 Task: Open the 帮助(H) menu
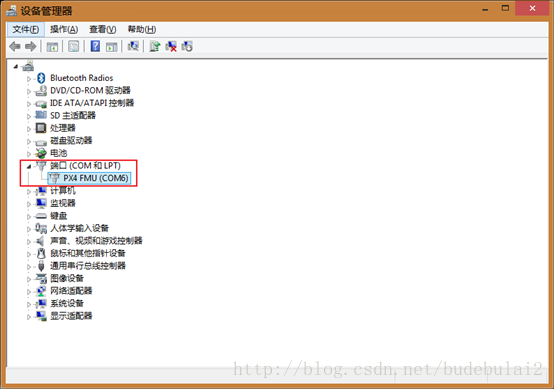coord(142,29)
